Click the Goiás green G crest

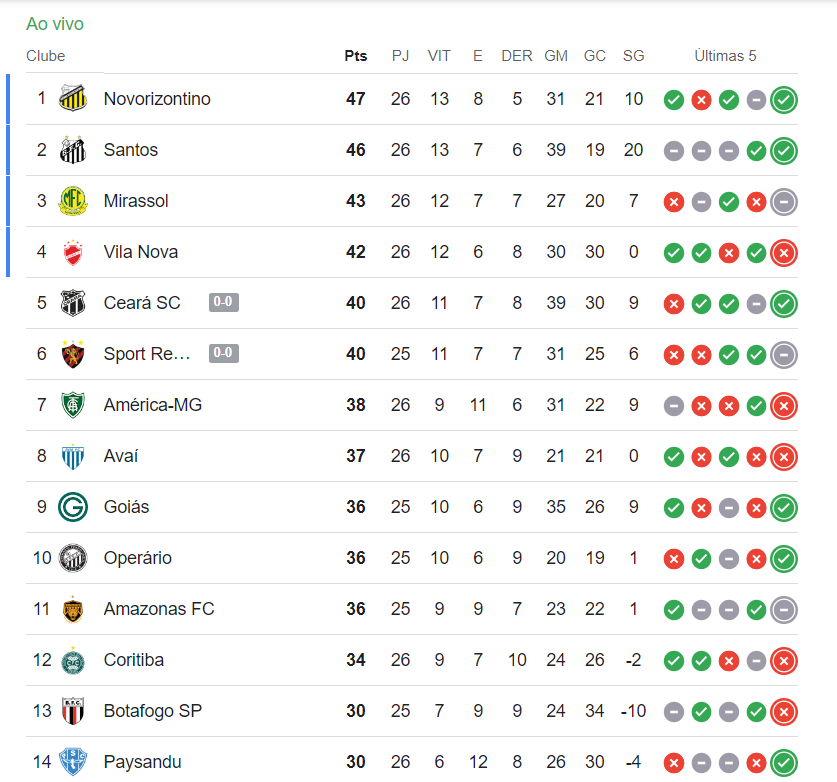(x=73, y=507)
